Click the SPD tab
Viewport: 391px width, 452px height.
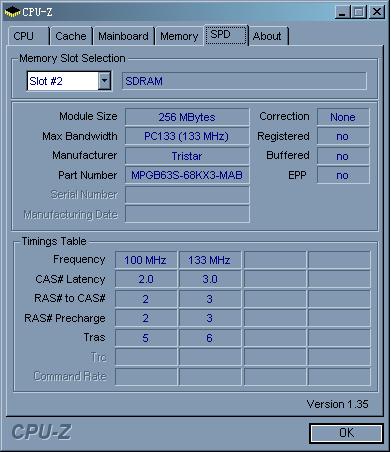coord(226,35)
